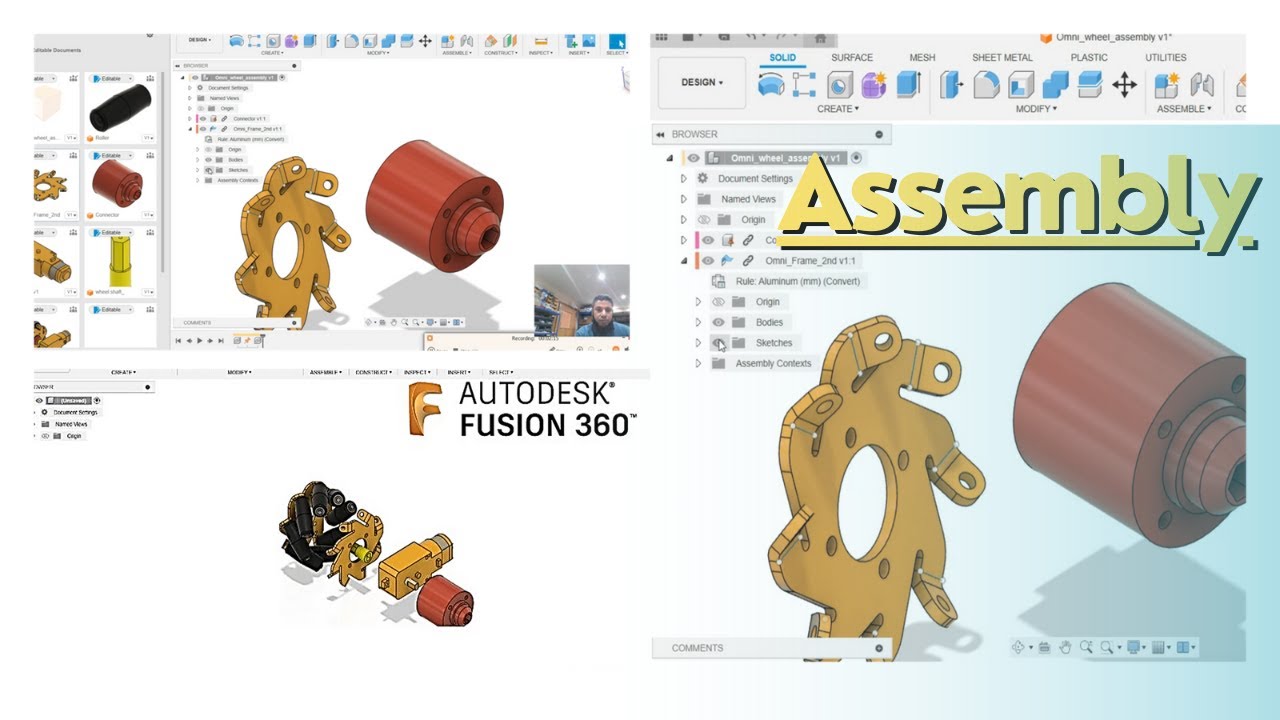Toggle eye on Connector component row, enlarged browser
The image size is (1280, 720).
pos(708,240)
